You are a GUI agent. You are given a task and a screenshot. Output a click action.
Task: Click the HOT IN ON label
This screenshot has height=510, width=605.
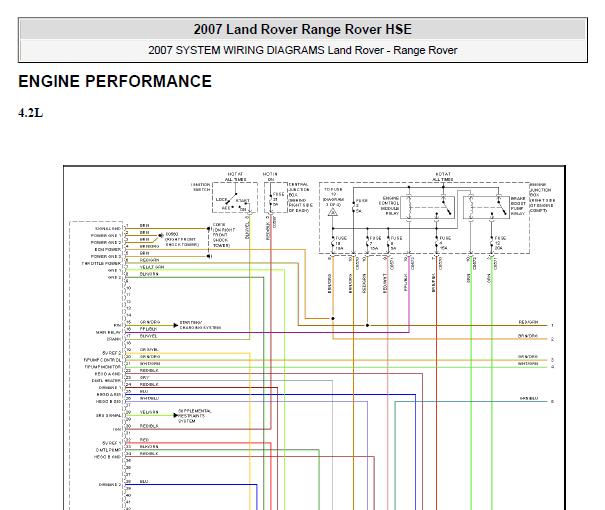tap(270, 177)
